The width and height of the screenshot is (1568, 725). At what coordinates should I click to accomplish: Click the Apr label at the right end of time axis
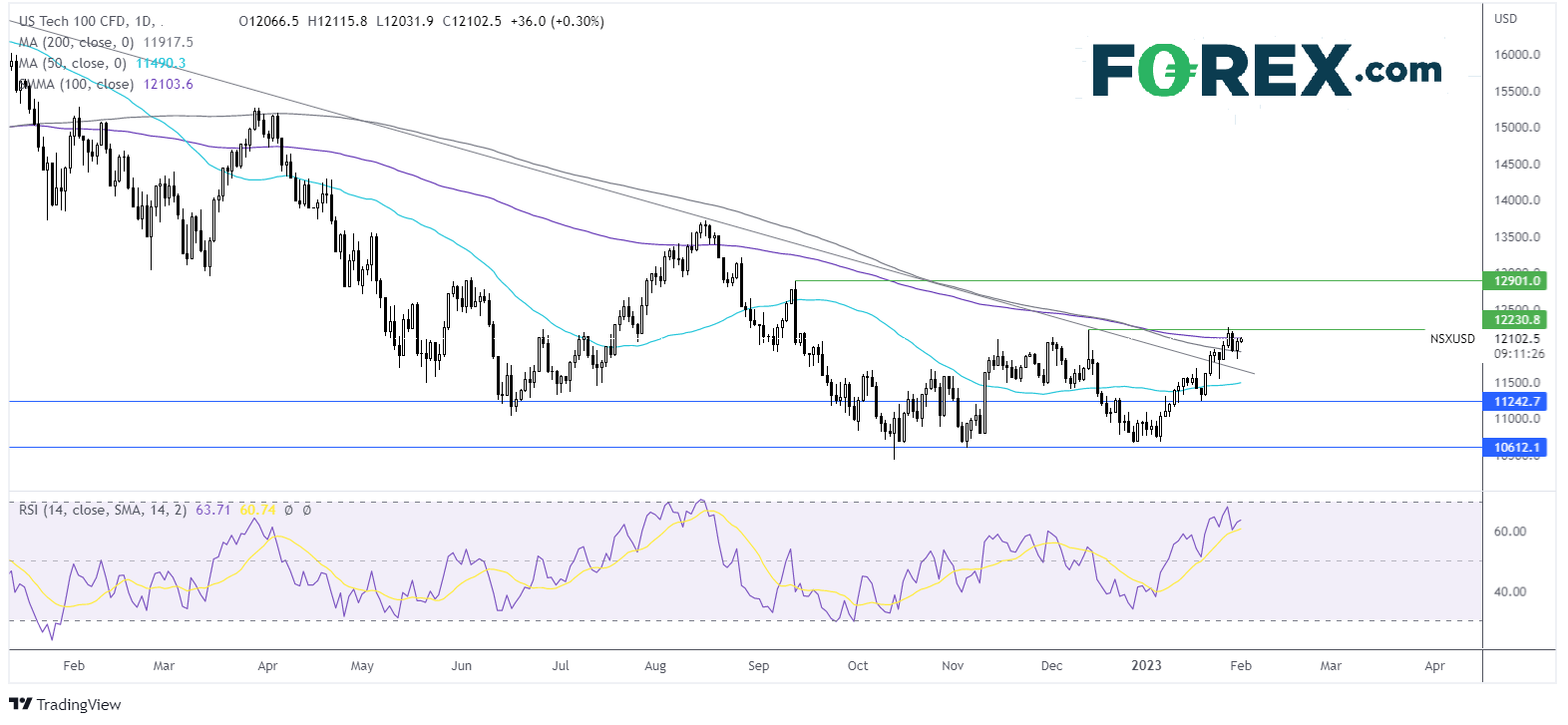point(1434,665)
